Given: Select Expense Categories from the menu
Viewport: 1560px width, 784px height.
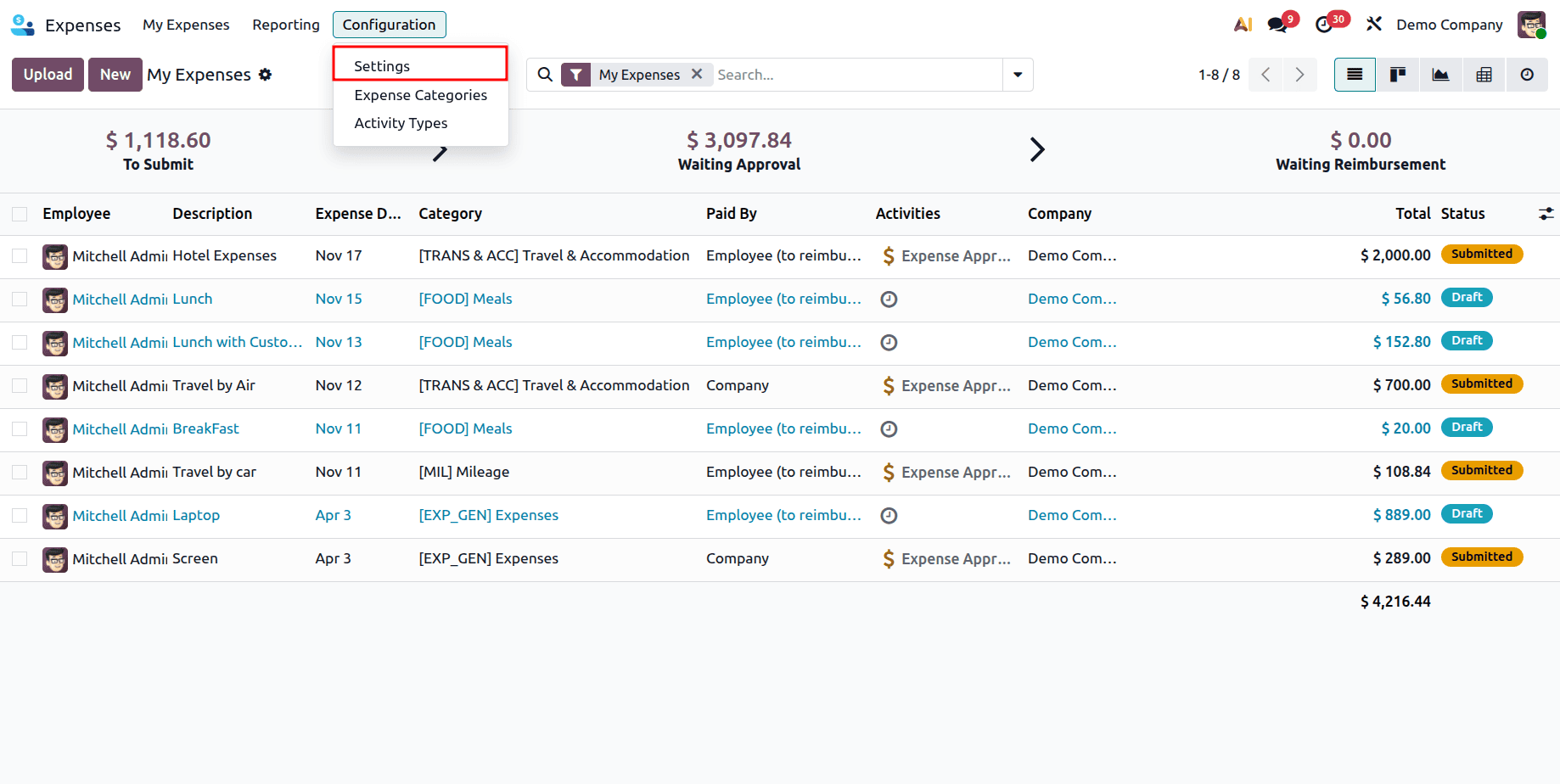Looking at the screenshot, I should (x=420, y=95).
